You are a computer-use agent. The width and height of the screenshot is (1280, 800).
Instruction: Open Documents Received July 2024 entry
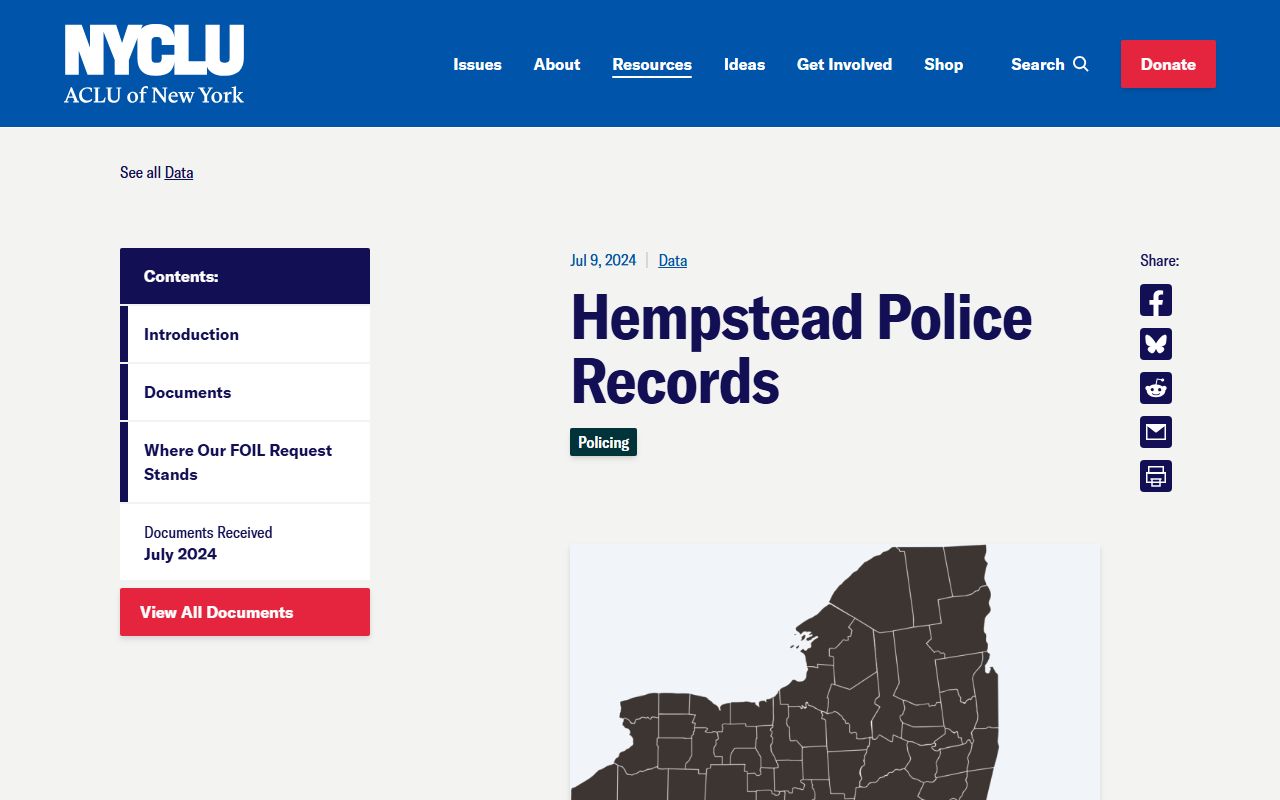click(x=245, y=543)
